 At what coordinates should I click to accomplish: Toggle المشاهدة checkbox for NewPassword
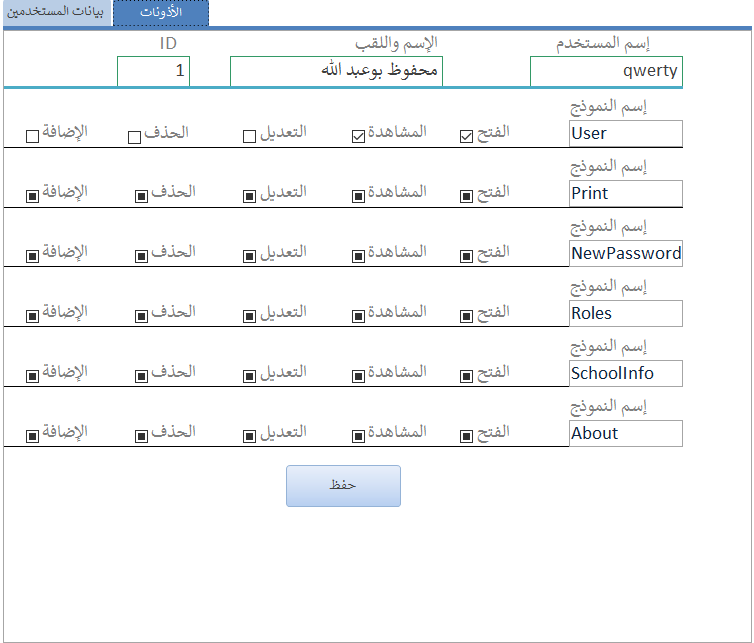tap(358, 256)
